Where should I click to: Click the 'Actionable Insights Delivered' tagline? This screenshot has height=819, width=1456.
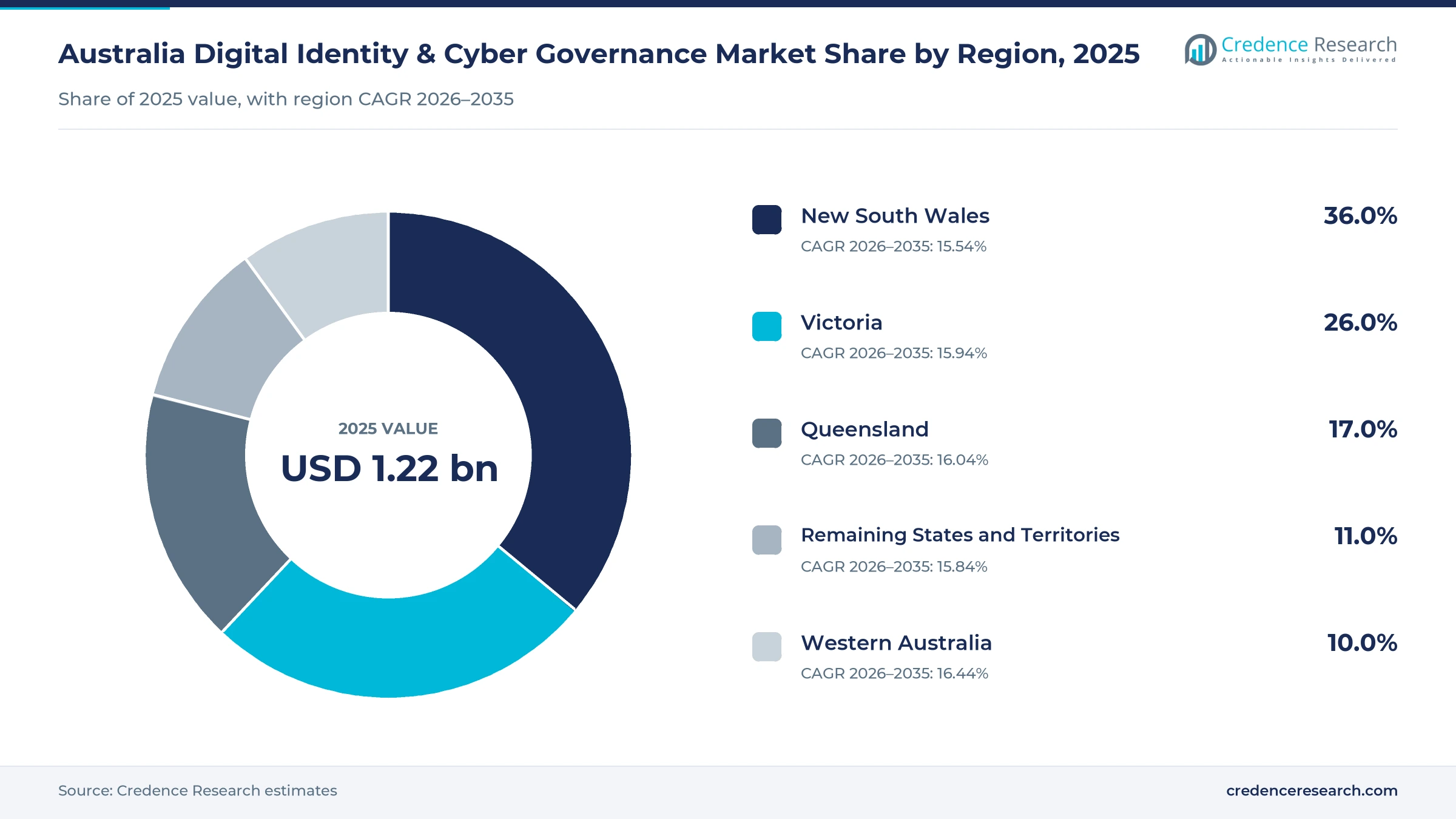pos(1309,60)
